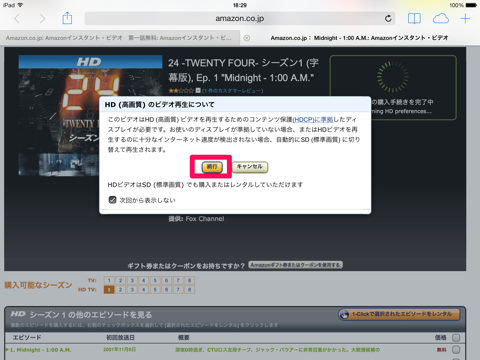Select TV season 8
Viewport: 480px width, 360px height.
189,280
